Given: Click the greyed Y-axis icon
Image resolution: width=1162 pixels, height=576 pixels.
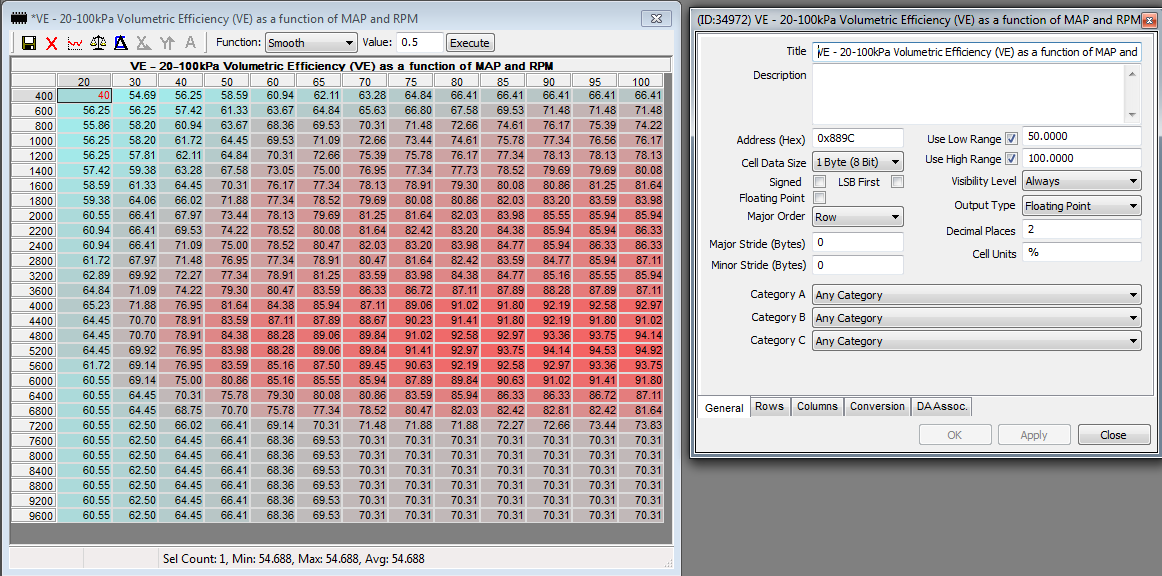Looking at the screenshot, I should pyautogui.click(x=167, y=43).
